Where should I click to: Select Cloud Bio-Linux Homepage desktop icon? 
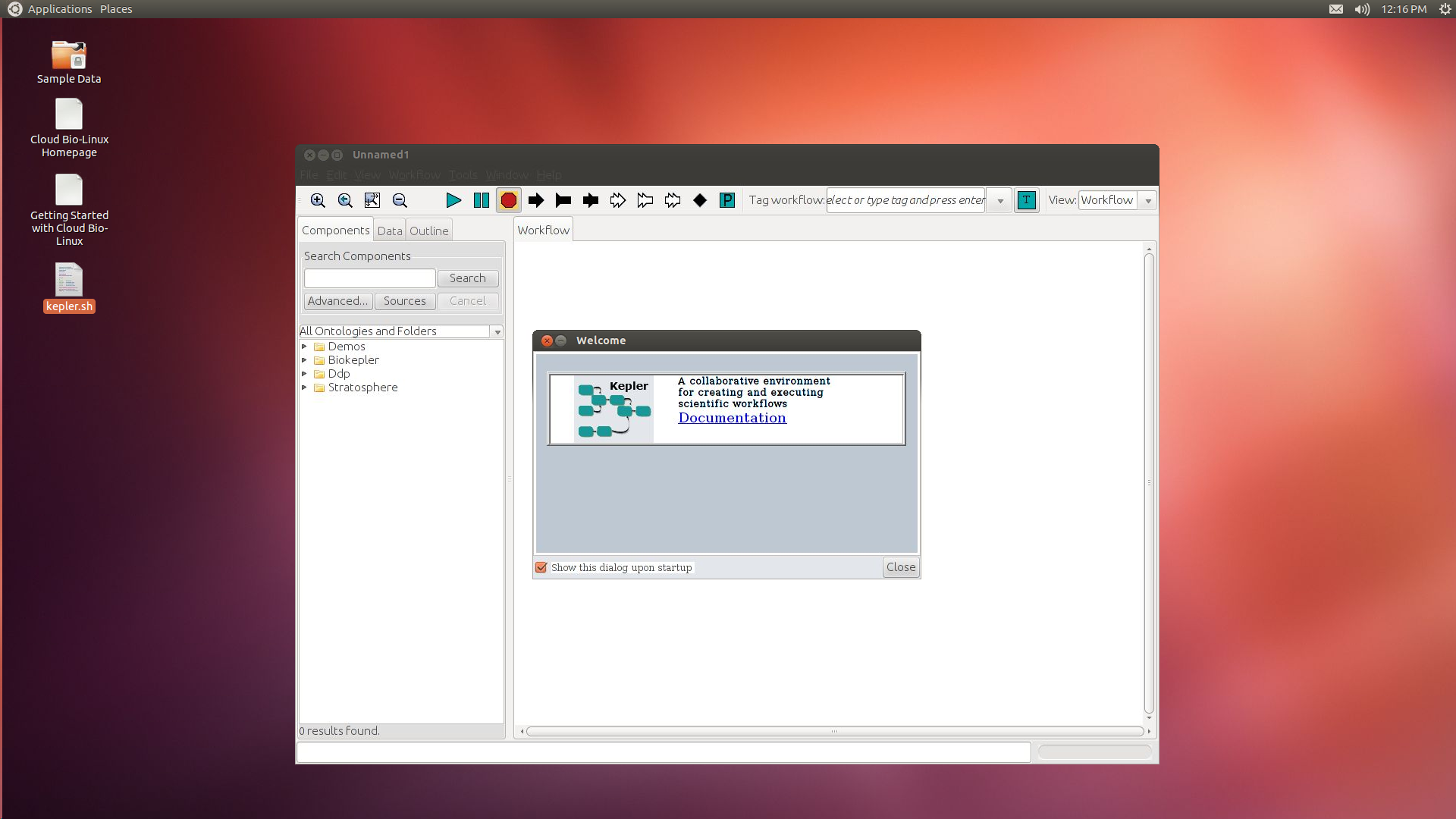[69, 129]
